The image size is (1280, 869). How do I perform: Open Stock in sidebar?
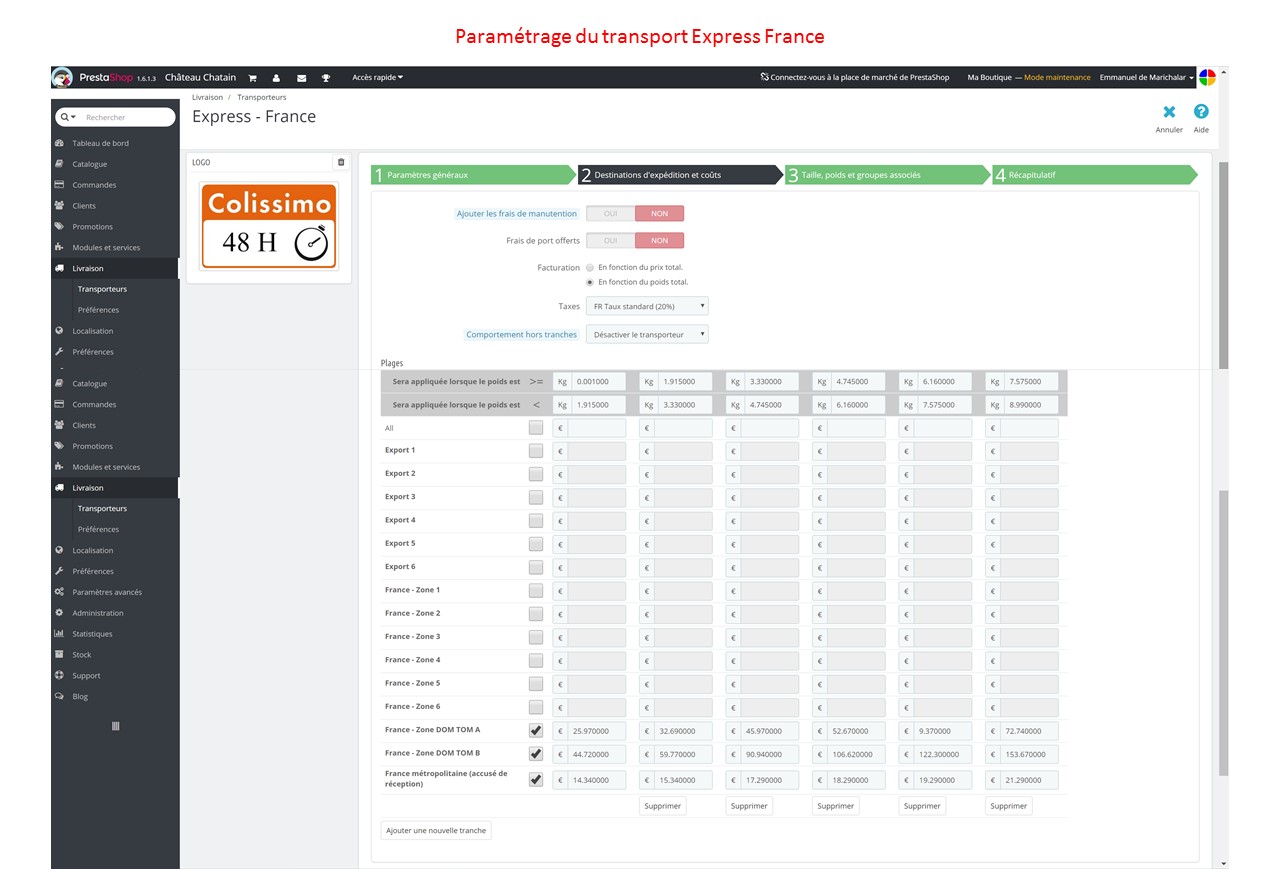point(81,655)
